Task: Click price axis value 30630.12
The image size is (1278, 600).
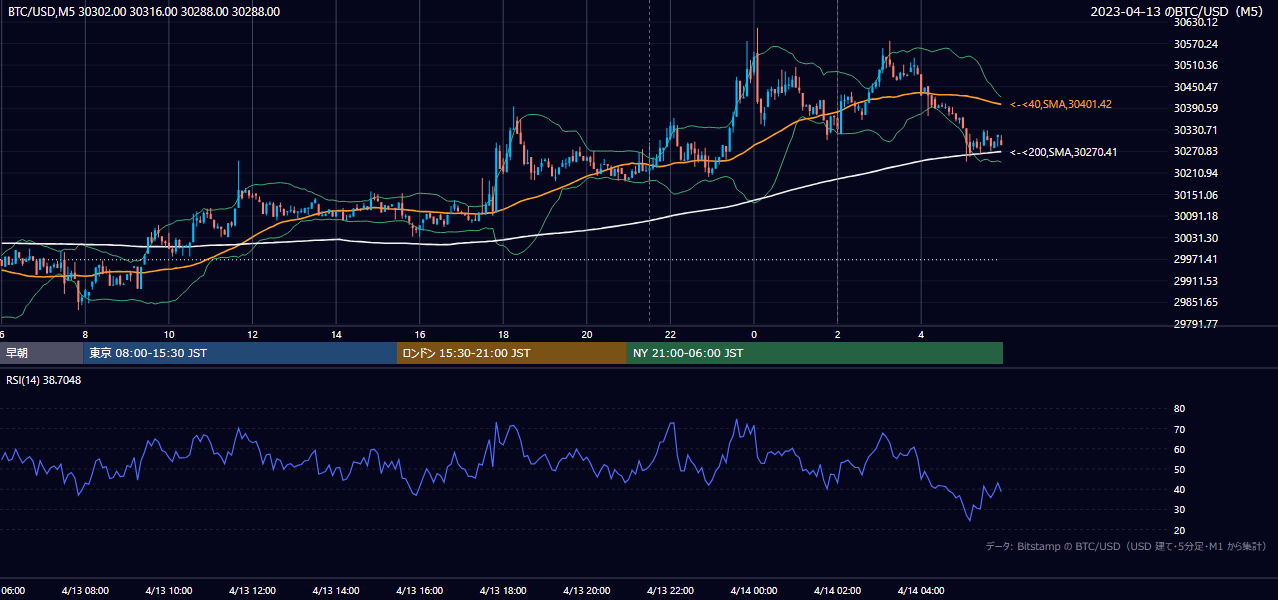Action: click(1196, 22)
